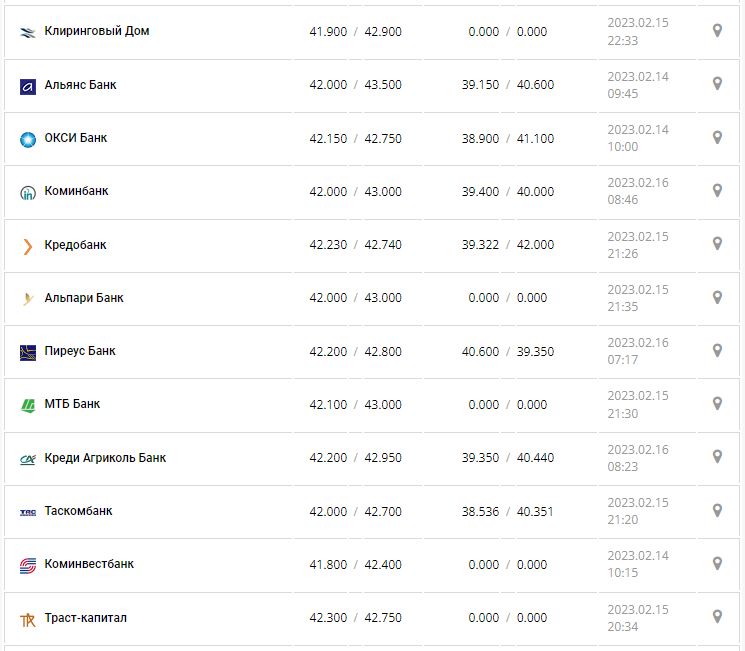745x651 pixels.
Task: Click the Коминвестбанк logo icon
Action: coord(28,566)
